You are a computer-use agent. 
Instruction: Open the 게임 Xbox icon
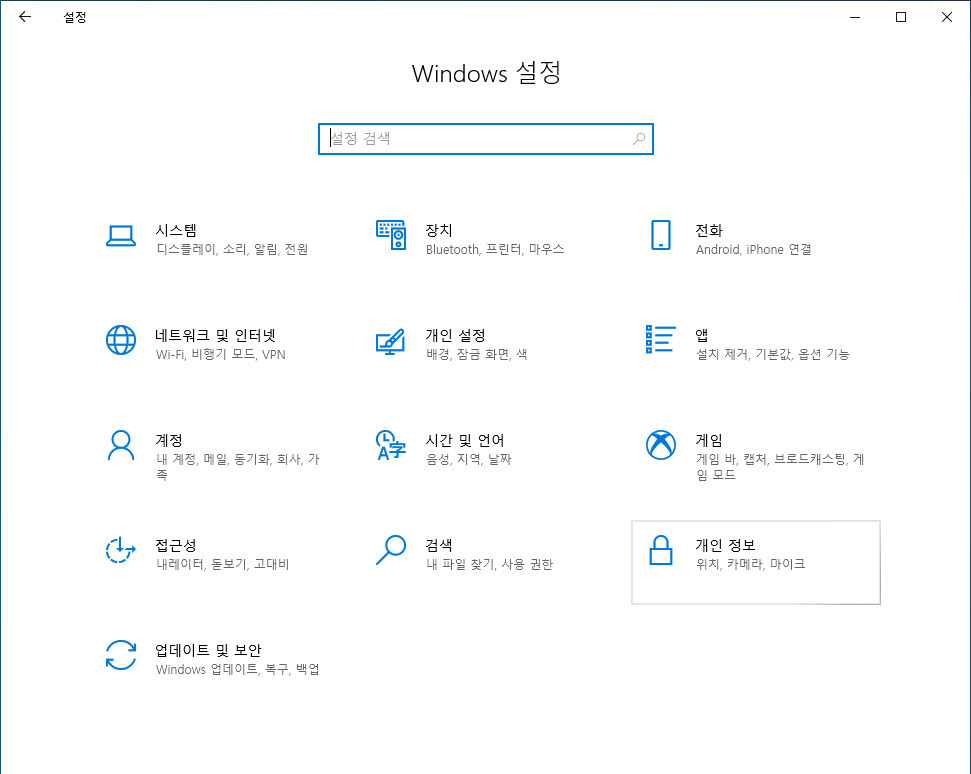tap(661, 445)
